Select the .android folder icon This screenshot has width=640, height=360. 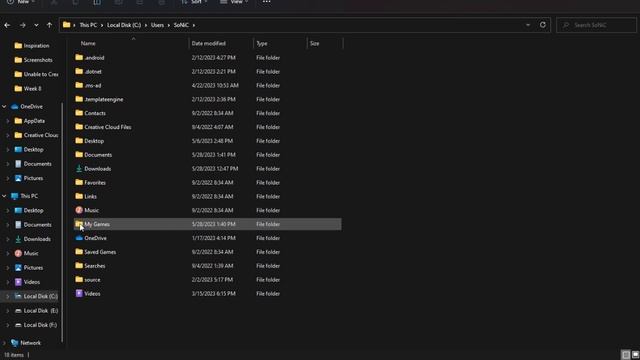(x=79, y=58)
